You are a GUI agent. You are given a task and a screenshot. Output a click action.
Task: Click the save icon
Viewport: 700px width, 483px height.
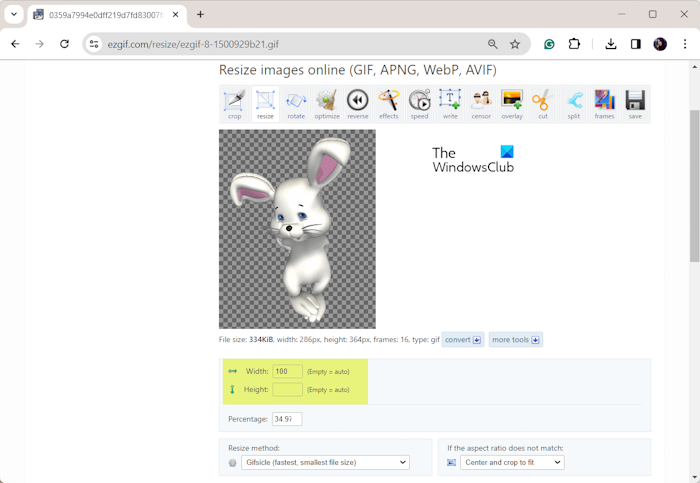coord(635,104)
